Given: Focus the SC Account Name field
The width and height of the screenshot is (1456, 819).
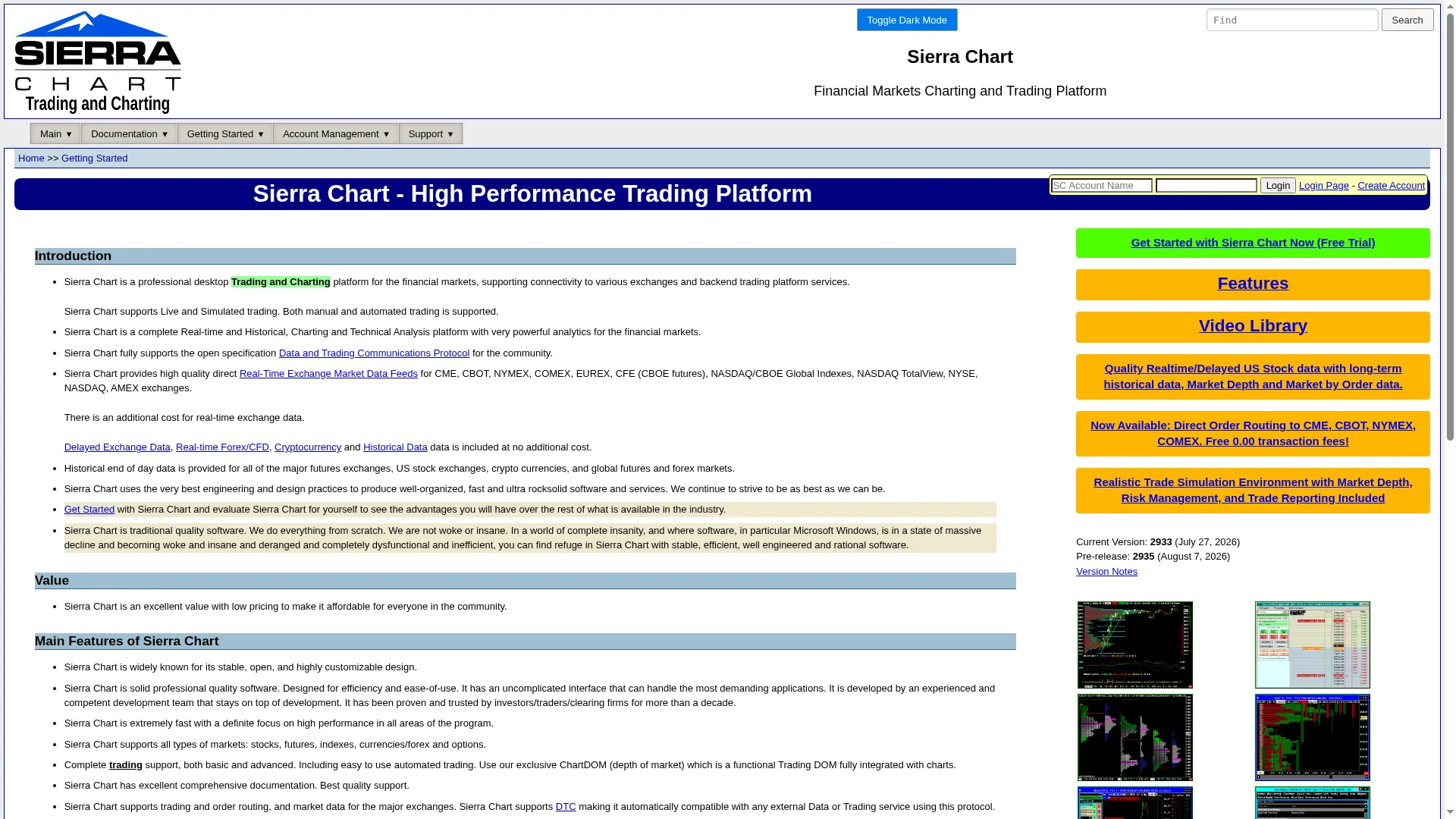Looking at the screenshot, I should tap(1102, 186).
